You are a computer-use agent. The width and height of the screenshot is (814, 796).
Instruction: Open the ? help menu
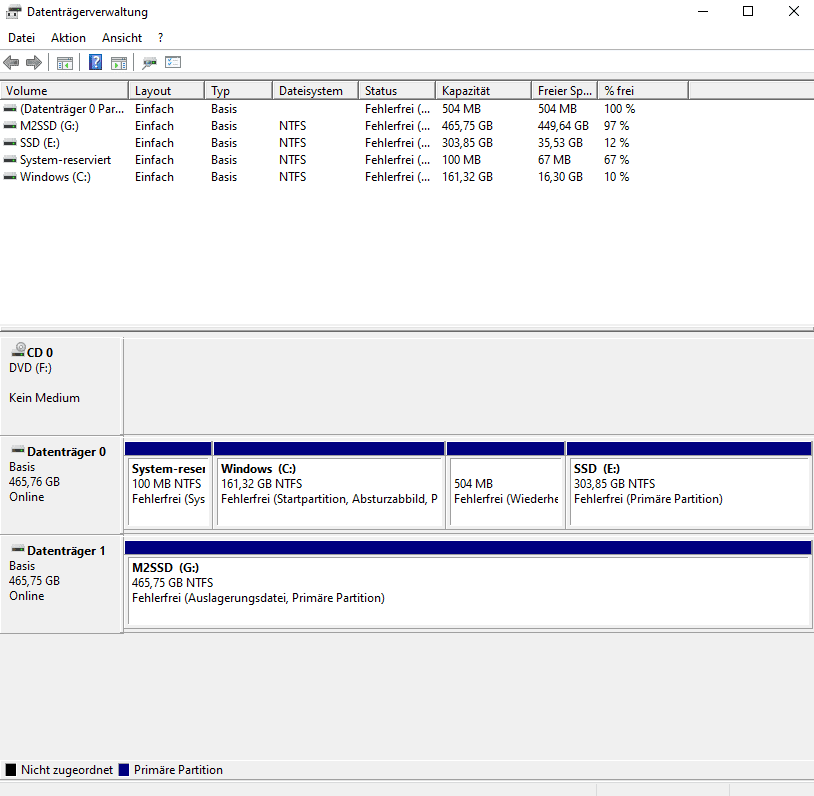point(160,38)
